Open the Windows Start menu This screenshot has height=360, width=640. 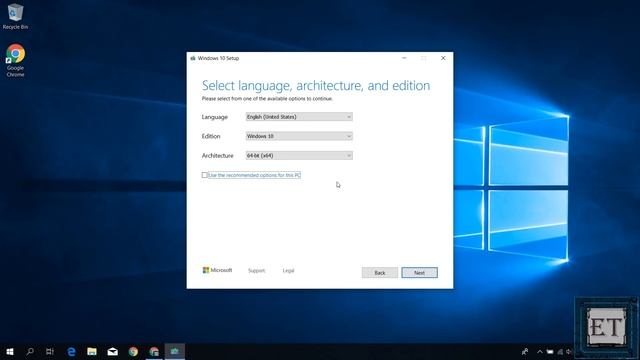pyautogui.click(x=10, y=351)
